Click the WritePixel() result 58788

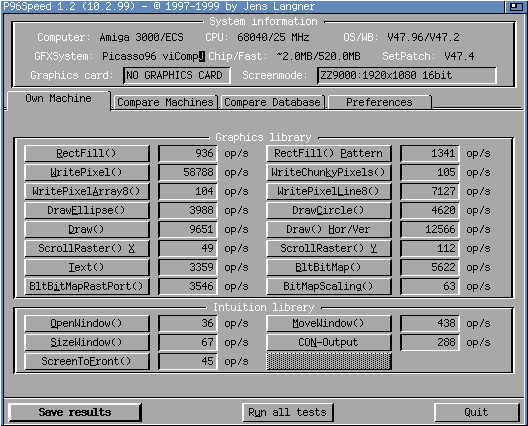click(188, 172)
